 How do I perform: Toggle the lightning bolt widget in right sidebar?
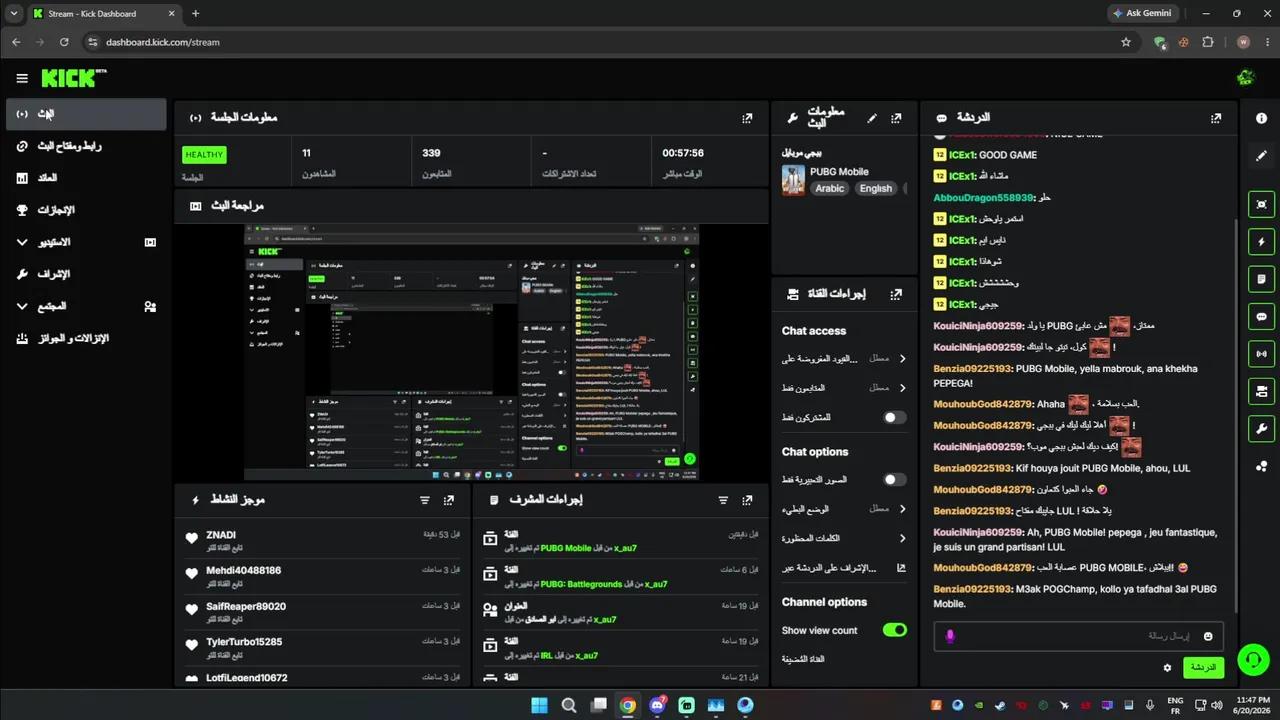pos(1261,242)
